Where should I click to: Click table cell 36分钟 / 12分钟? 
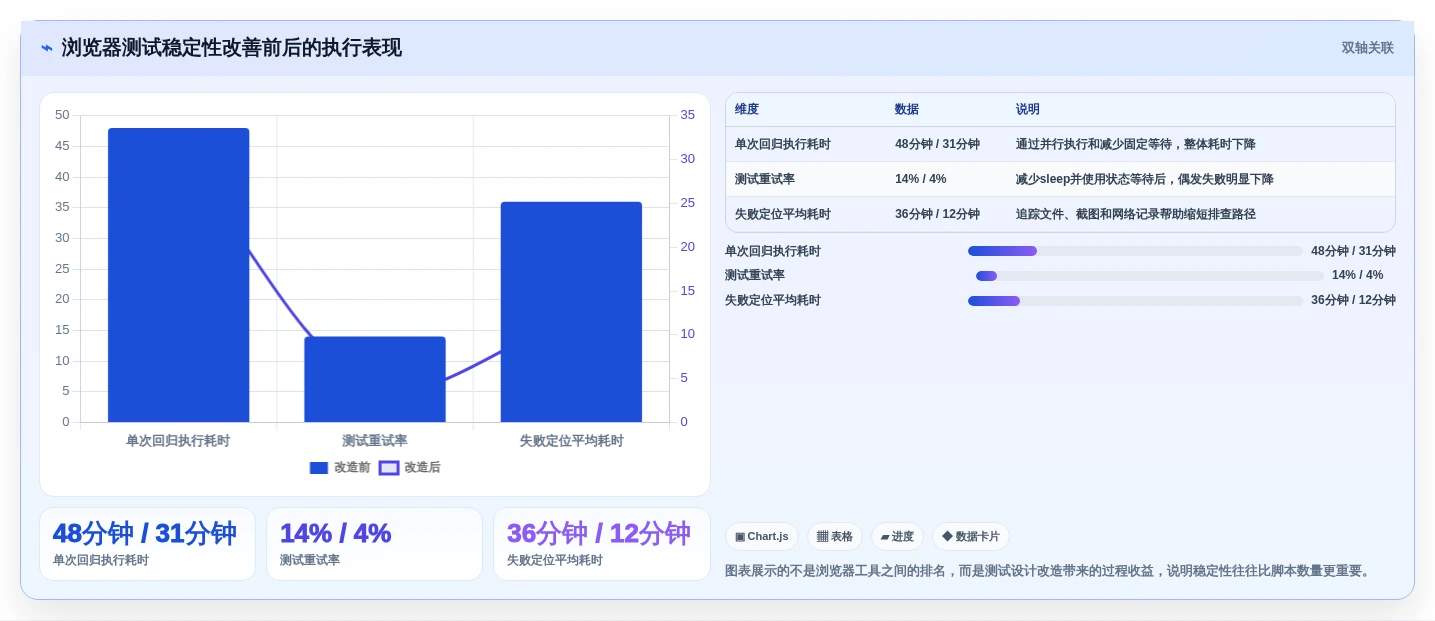[x=937, y=214]
